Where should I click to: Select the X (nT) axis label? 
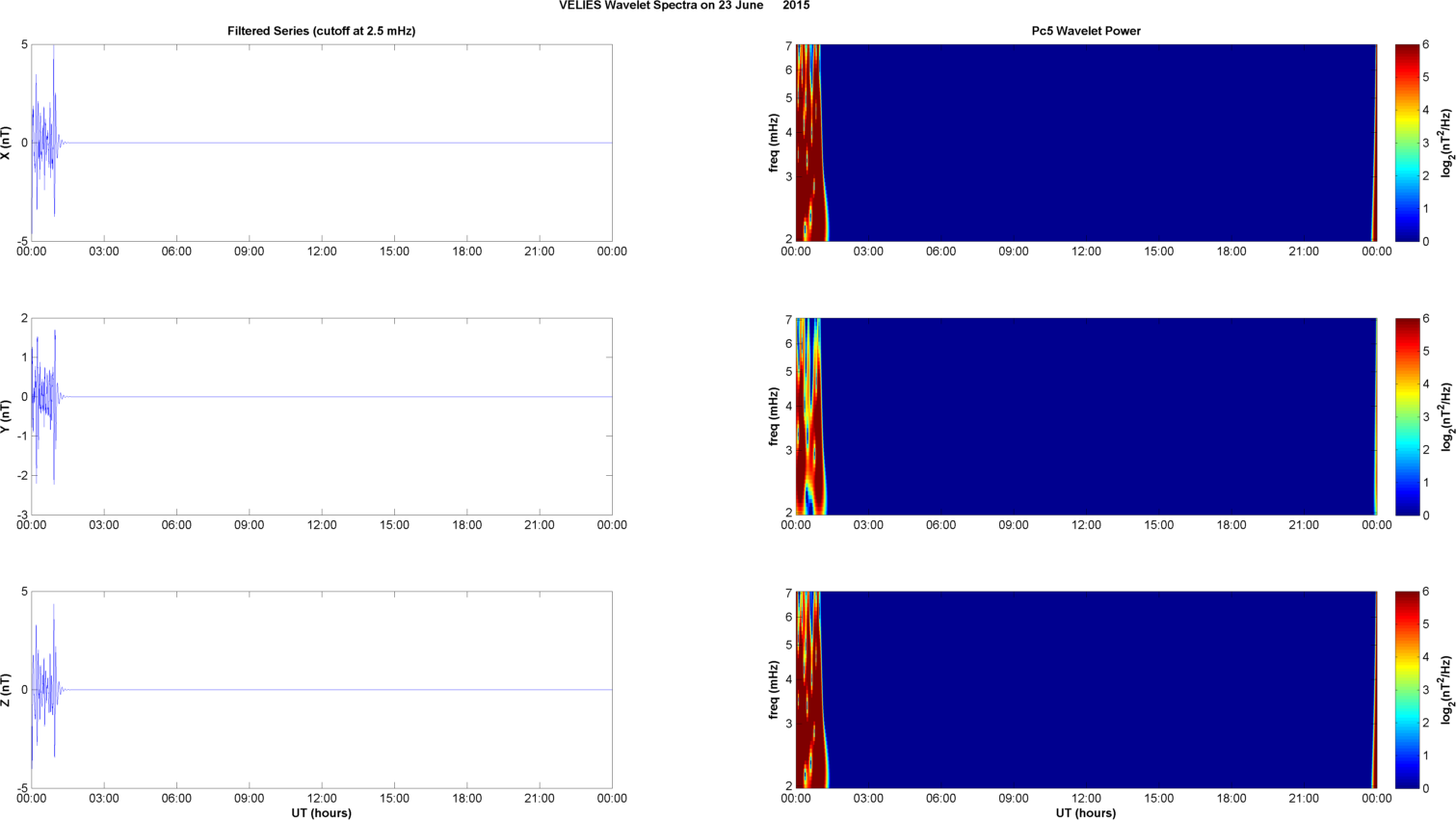click(x=6, y=143)
